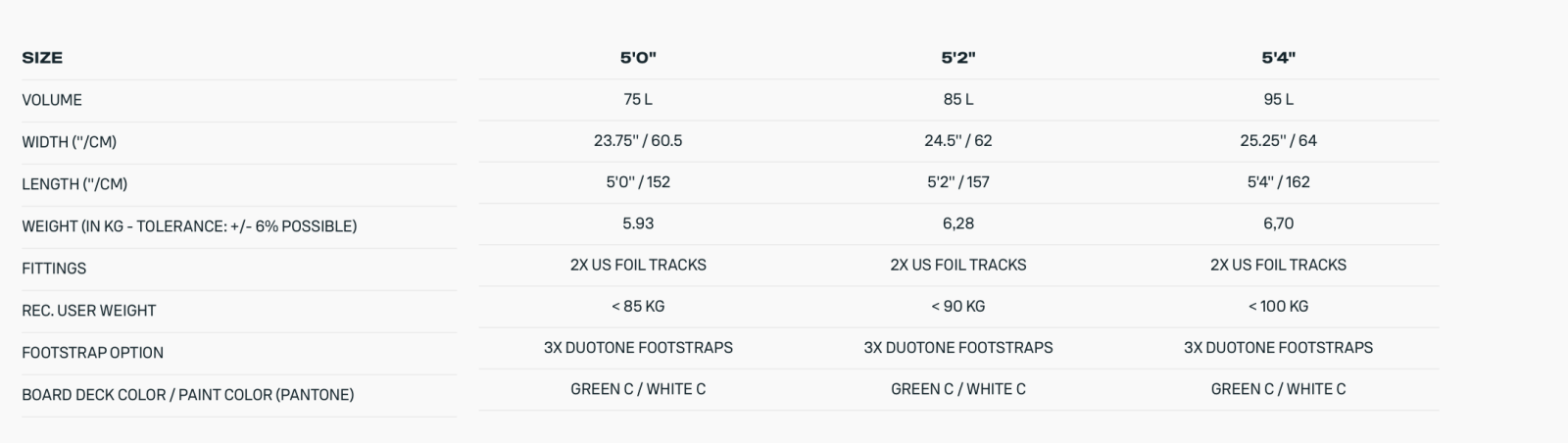Click the FITTINGS row label
Viewport: 1568px width, 443px height.
pos(54,269)
